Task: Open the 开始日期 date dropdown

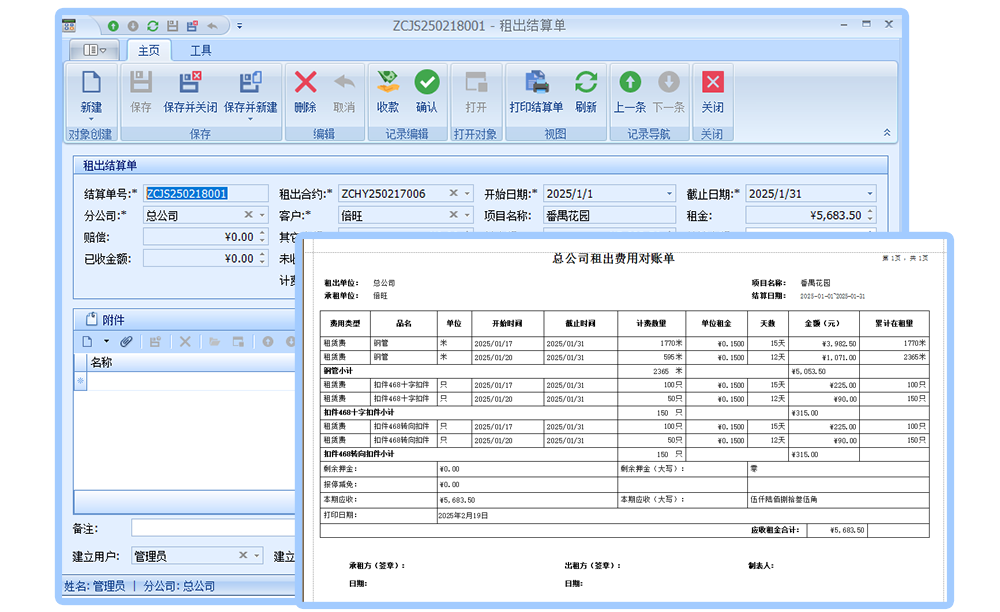Action: [x=669, y=194]
